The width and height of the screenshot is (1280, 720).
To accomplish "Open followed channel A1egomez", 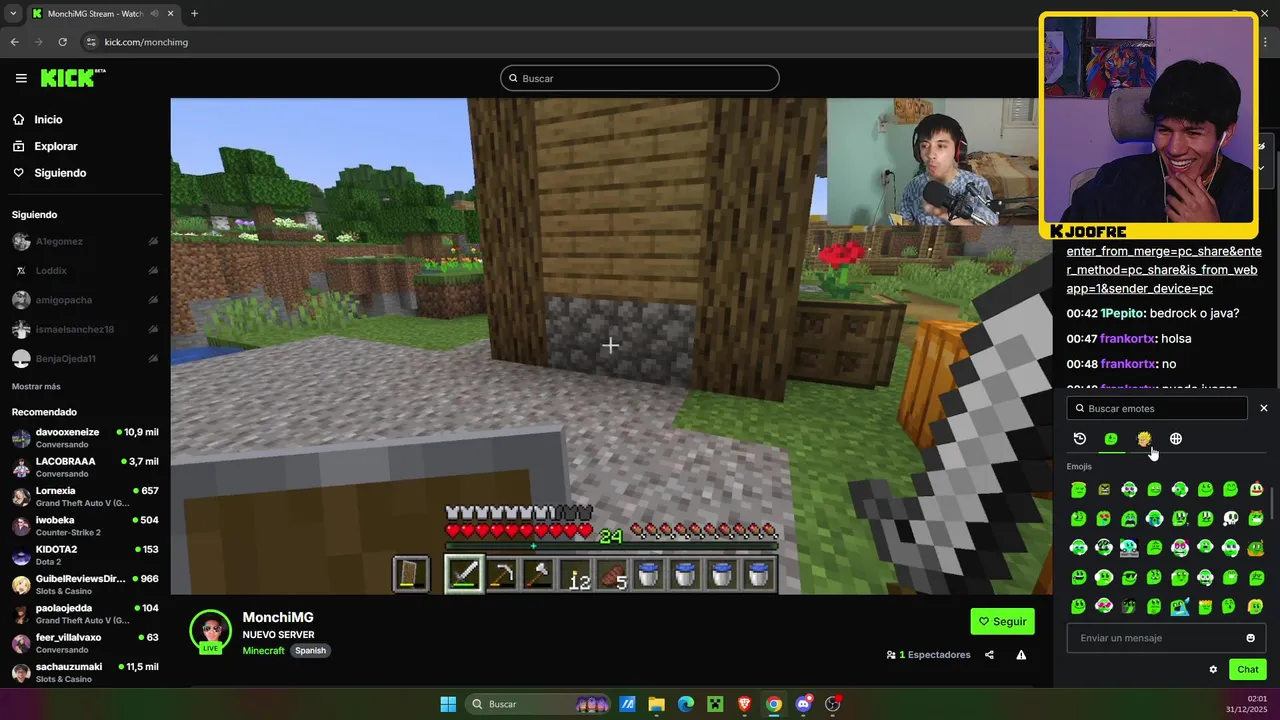I will [x=85, y=241].
